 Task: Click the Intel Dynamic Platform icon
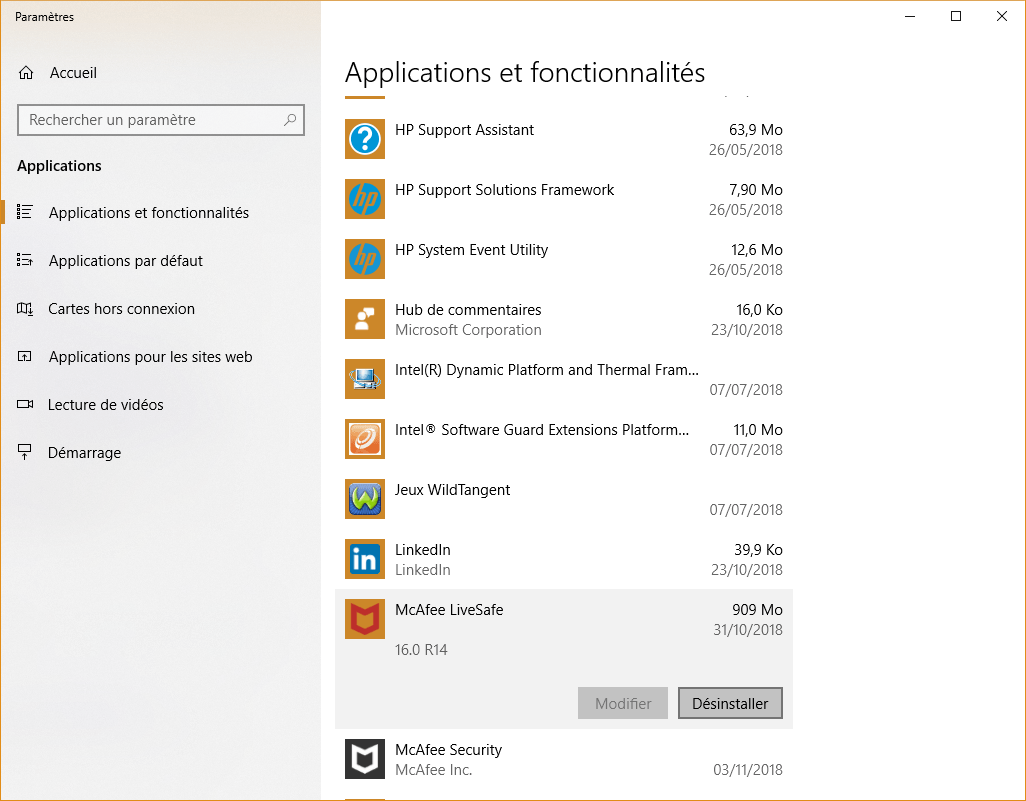click(365, 380)
